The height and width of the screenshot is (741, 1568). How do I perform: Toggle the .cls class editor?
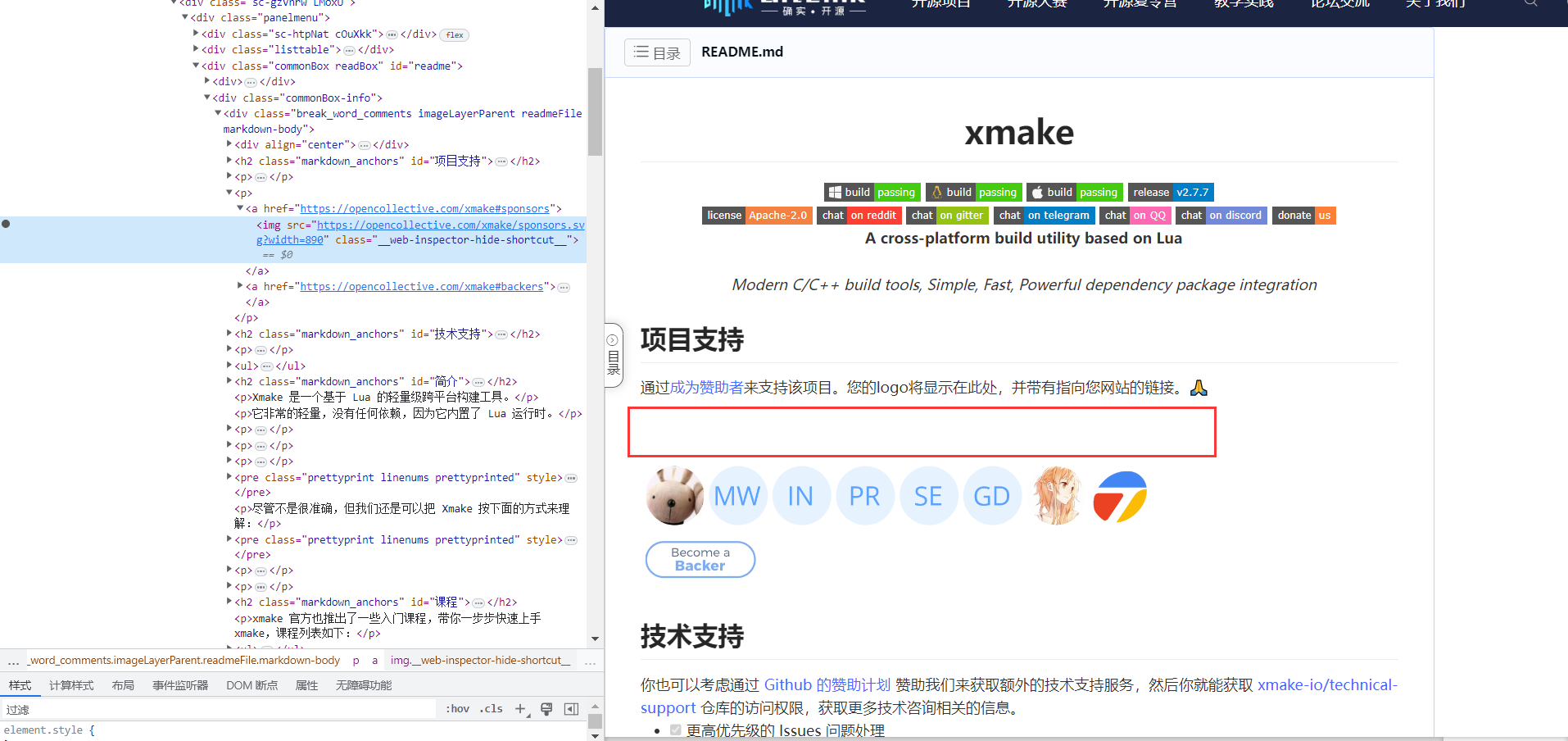pyautogui.click(x=492, y=709)
